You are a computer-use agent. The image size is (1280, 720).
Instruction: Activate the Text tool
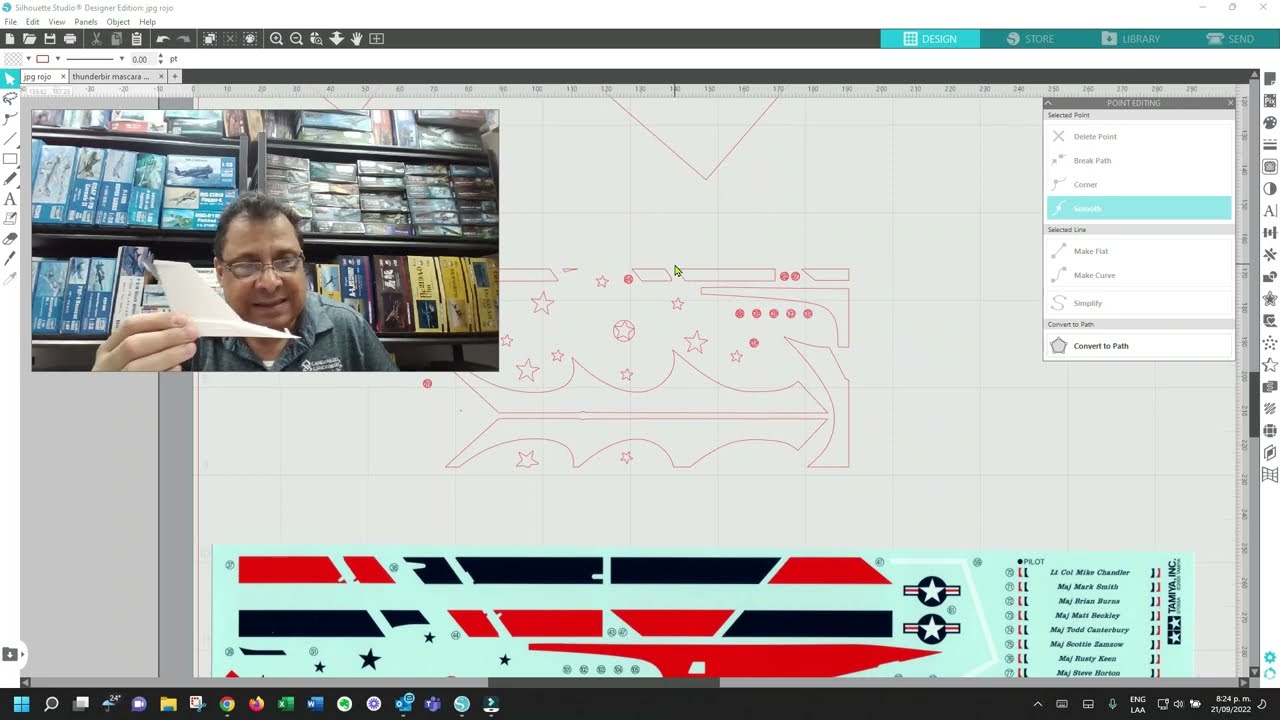(x=10, y=199)
